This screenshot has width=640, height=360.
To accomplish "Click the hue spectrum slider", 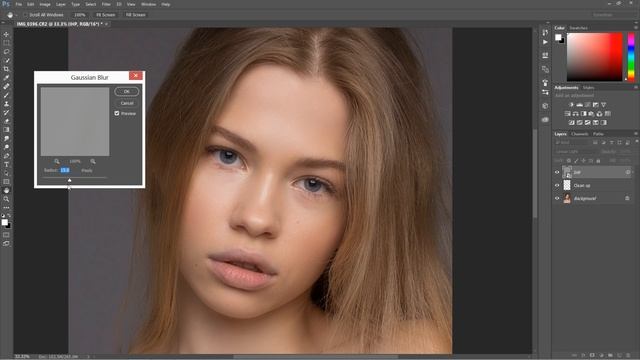I will (x=631, y=57).
